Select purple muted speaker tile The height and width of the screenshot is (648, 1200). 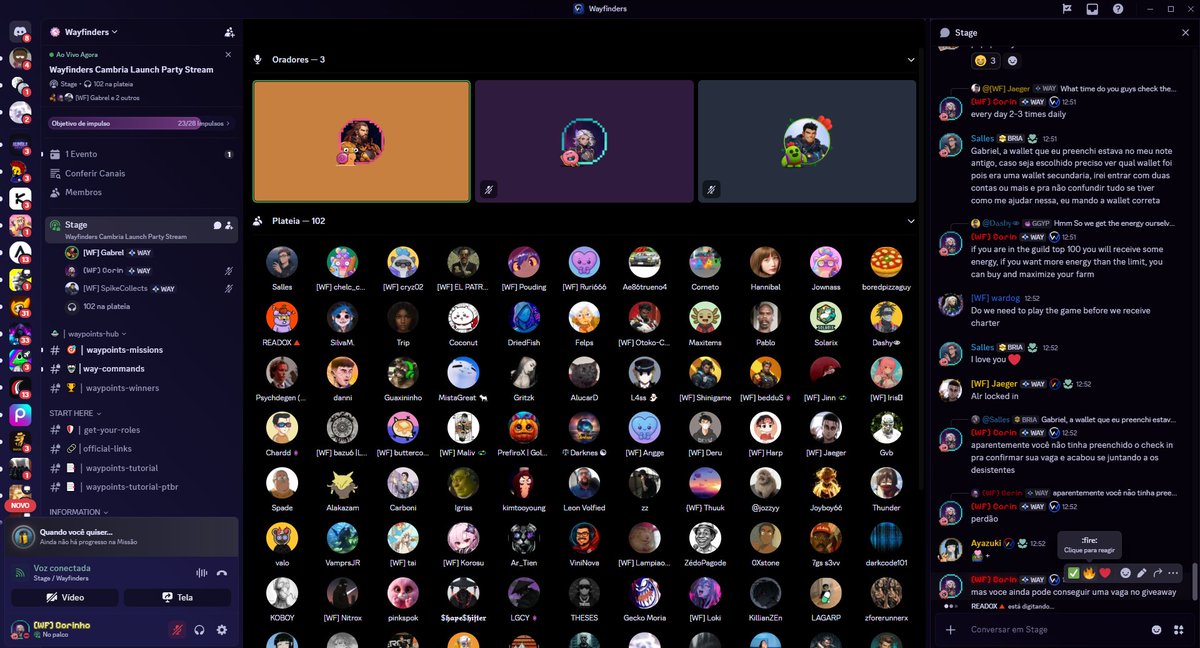pos(584,141)
